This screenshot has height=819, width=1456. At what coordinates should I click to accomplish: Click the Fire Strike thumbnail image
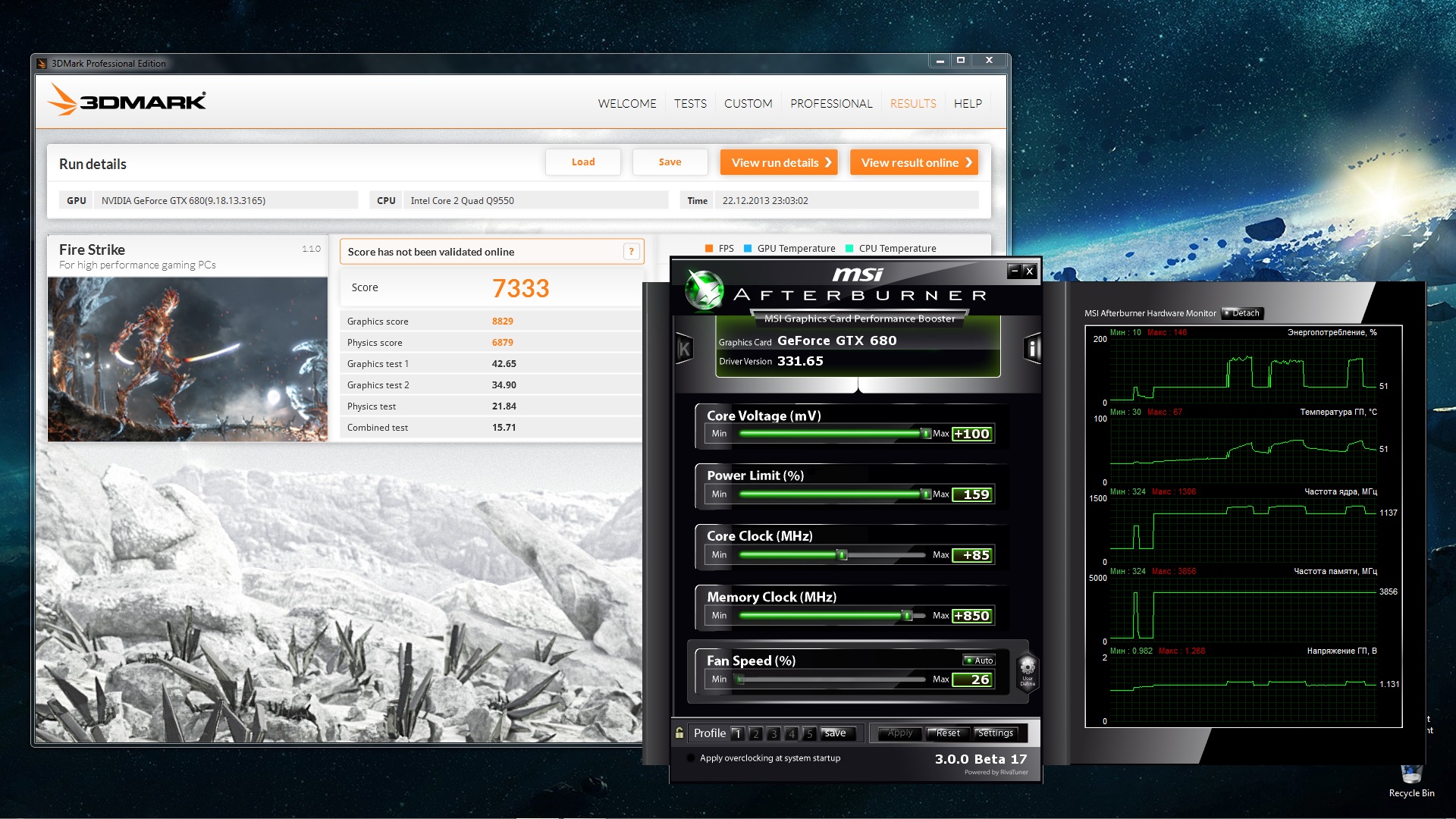187,359
